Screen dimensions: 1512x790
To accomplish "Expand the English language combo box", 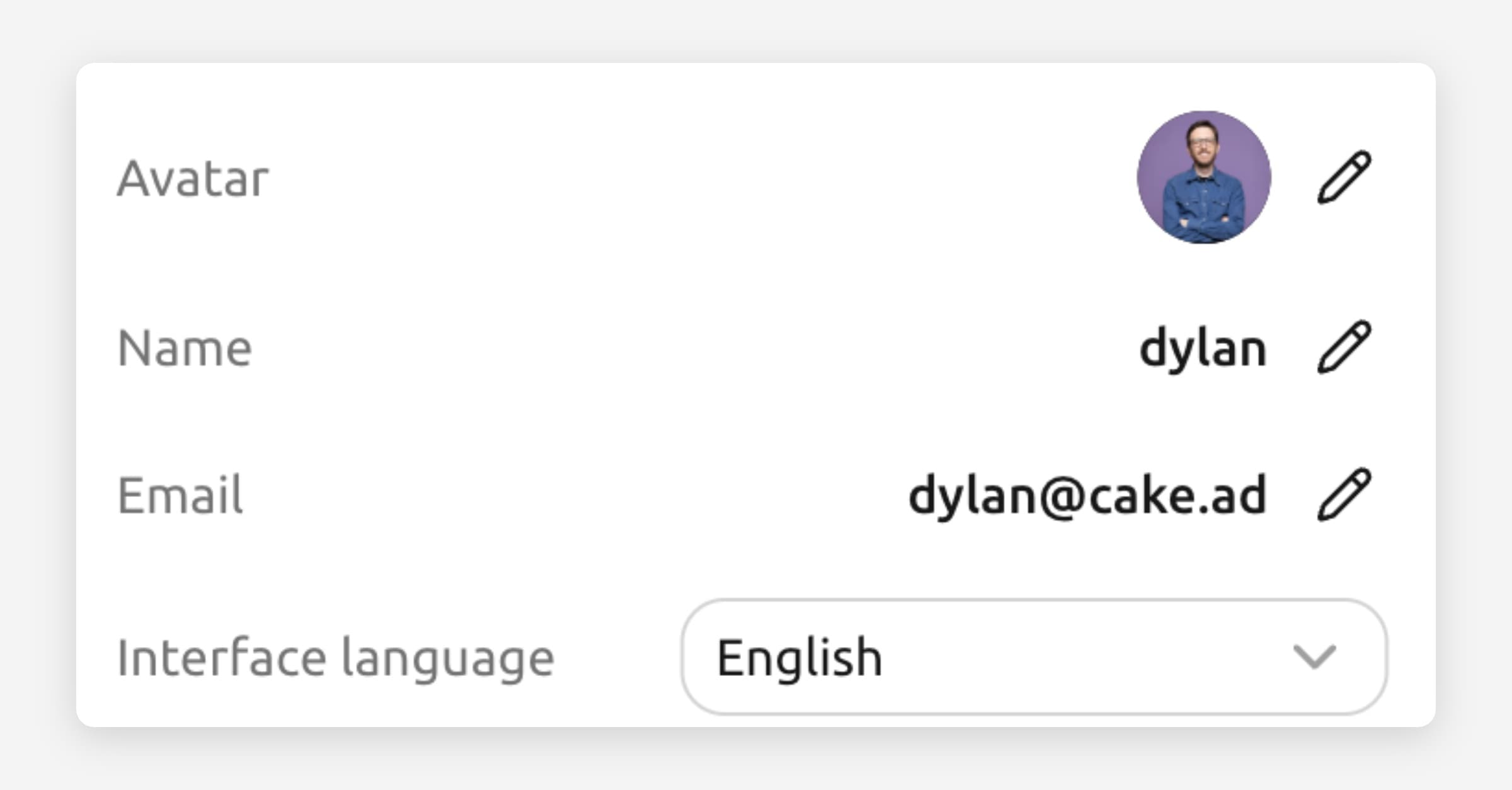I will click(1033, 657).
